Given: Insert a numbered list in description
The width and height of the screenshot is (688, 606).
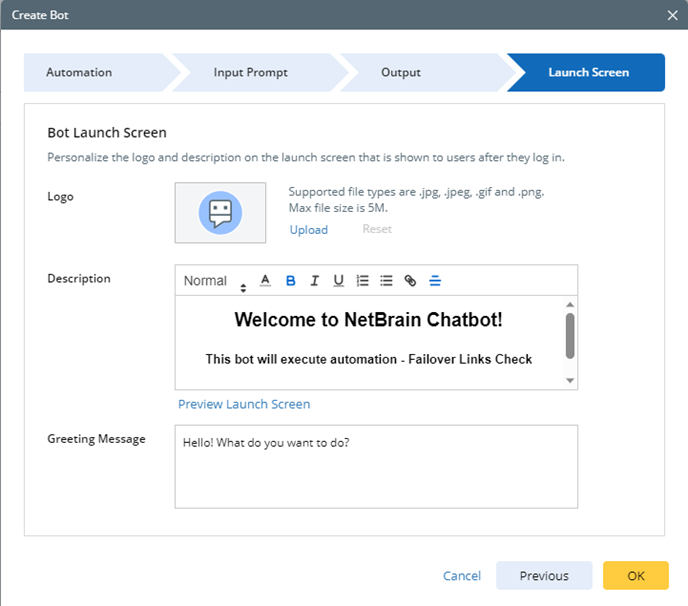Looking at the screenshot, I should point(363,281).
